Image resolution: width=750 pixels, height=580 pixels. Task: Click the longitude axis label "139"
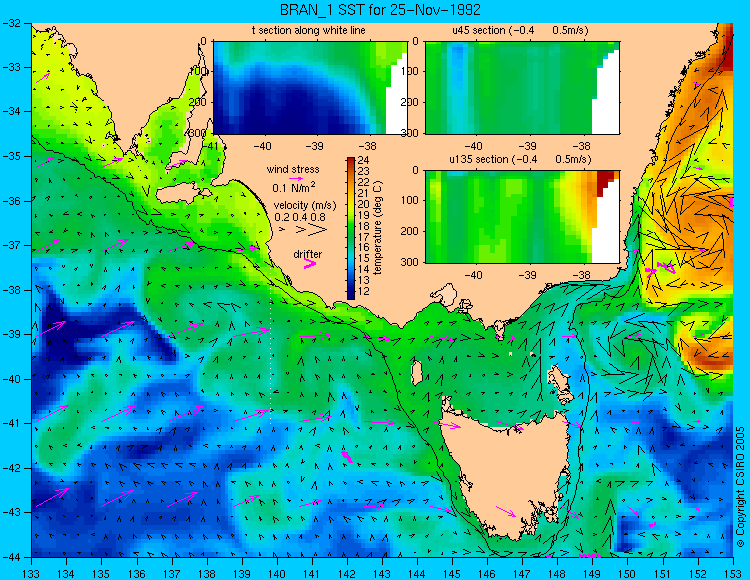coord(242,573)
